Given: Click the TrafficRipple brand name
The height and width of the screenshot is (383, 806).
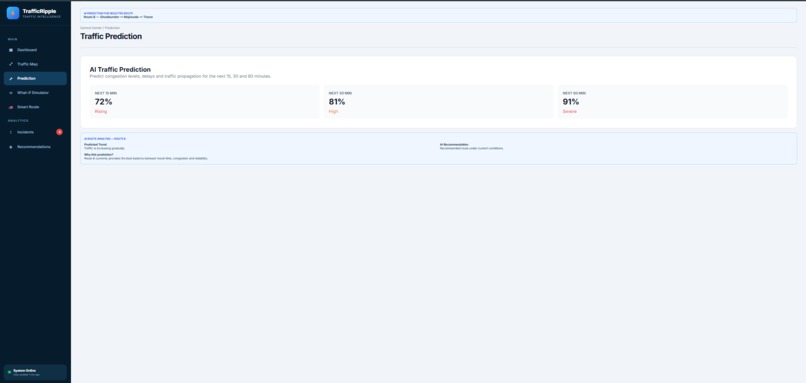Looking at the screenshot, I should pyautogui.click(x=40, y=11).
